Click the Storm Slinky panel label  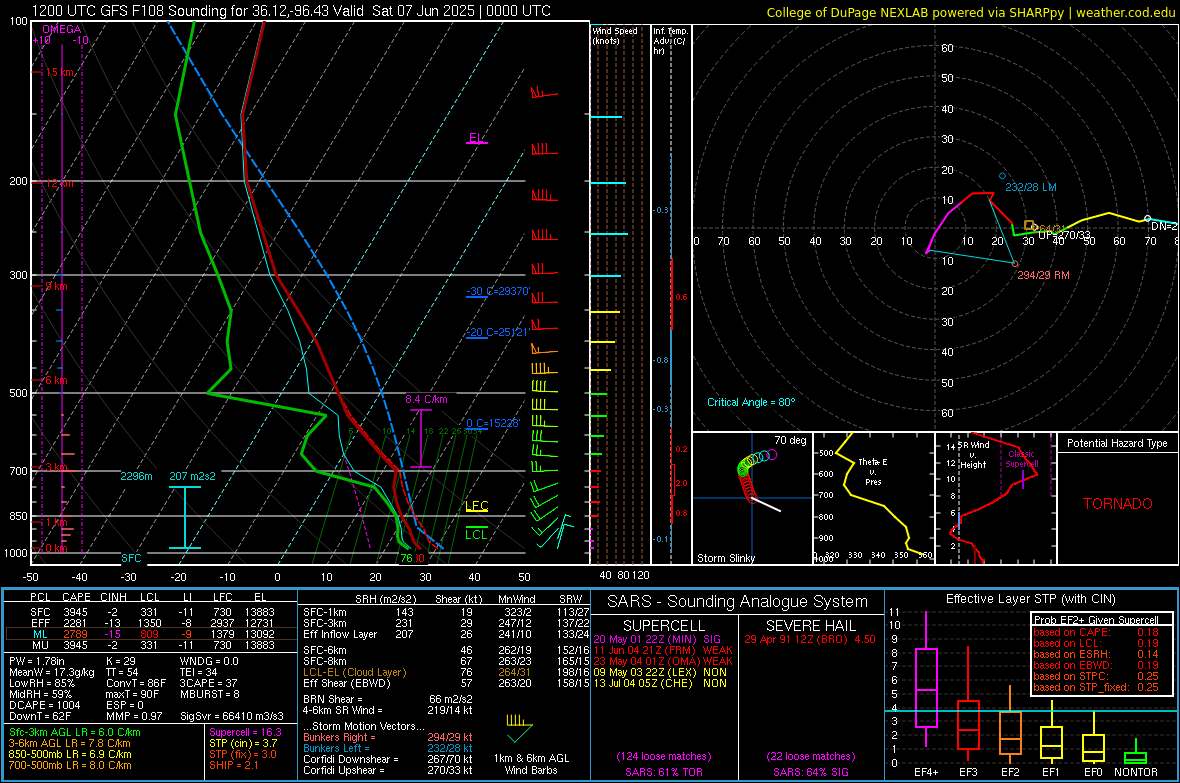[725, 558]
